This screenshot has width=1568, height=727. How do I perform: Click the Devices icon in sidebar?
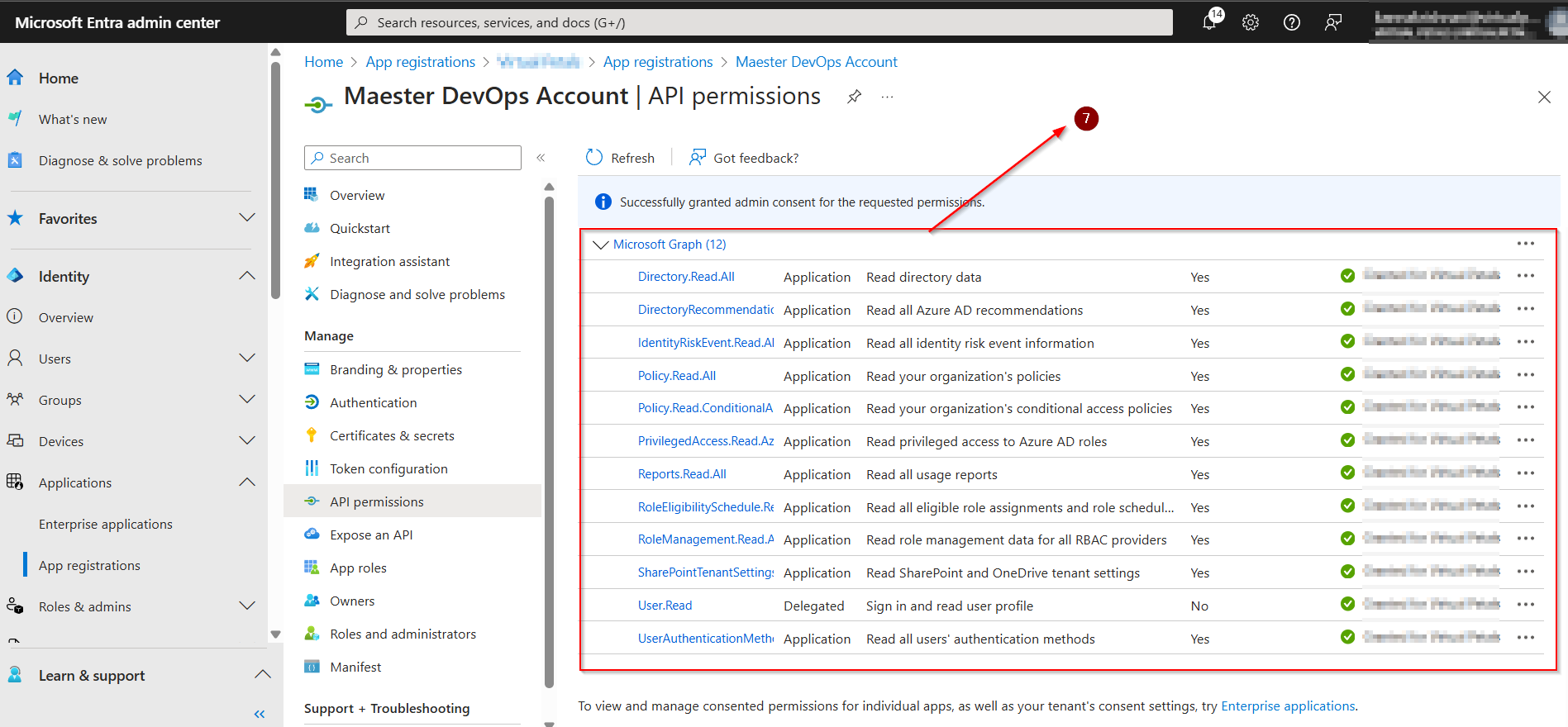(x=15, y=441)
